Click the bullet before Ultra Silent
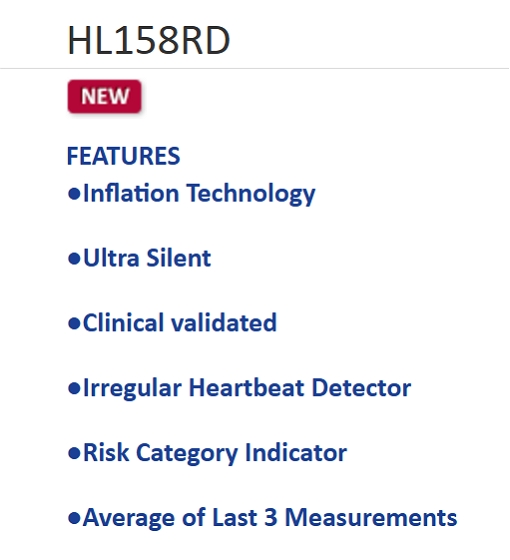The height and width of the screenshot is (560, 510). tap(74, 259)
